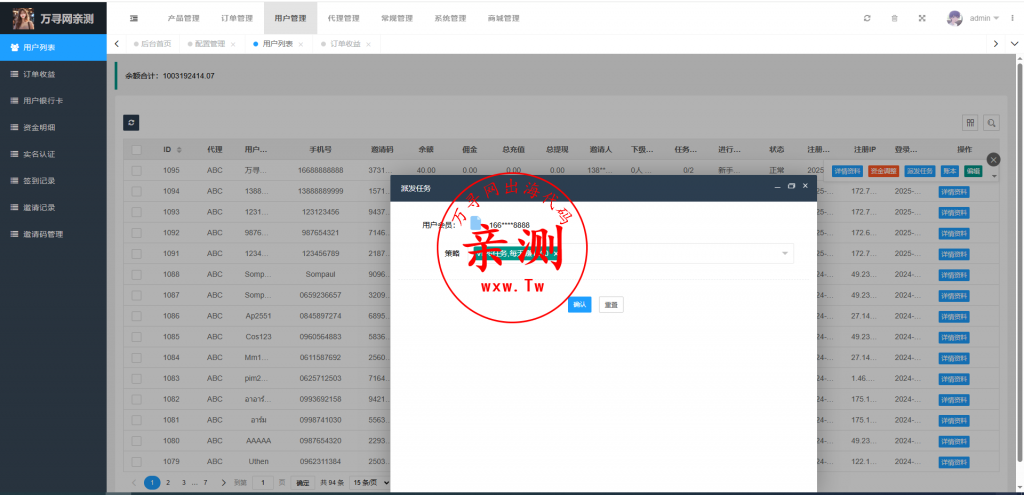
Task: Dismiss the action popover with round X icon
Action: pyautogui.click(x=993, y=159)
